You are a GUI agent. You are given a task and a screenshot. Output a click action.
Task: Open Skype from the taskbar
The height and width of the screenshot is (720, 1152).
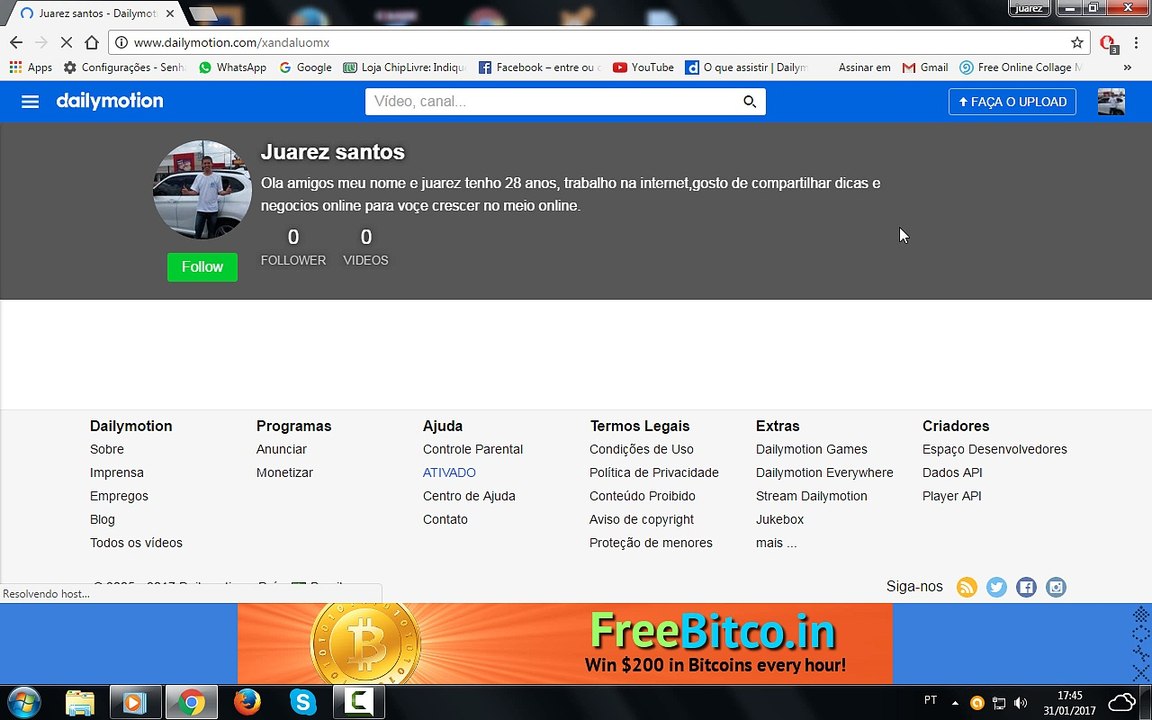(303, 703)
